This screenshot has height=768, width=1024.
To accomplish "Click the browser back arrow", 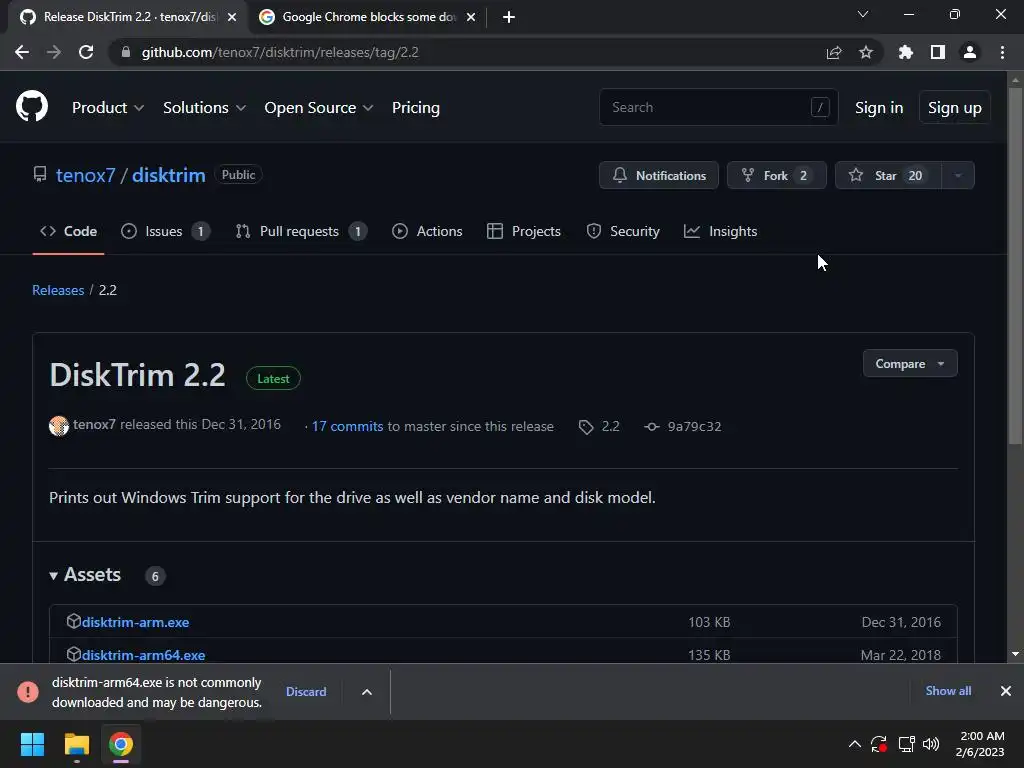I will click(22, 52).
